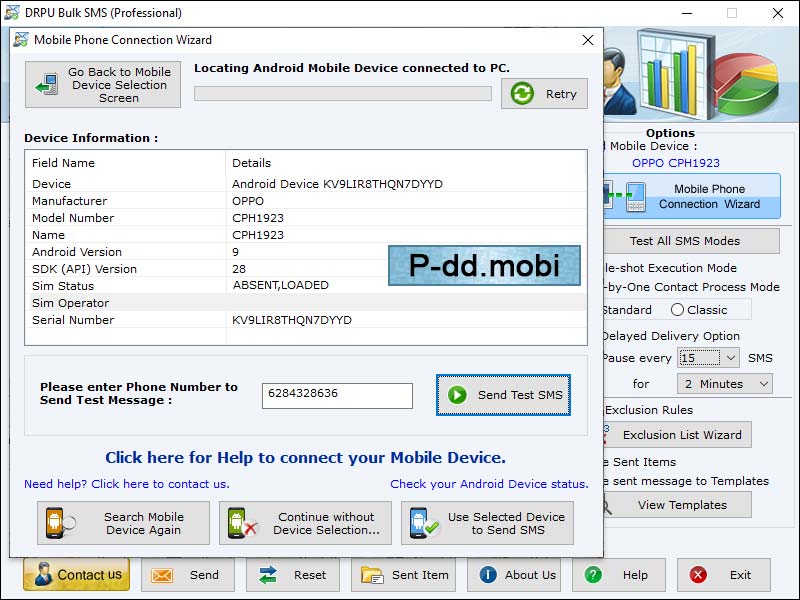Open Mobile Phone Connection Wizard phone icon

tap(634, 196)
